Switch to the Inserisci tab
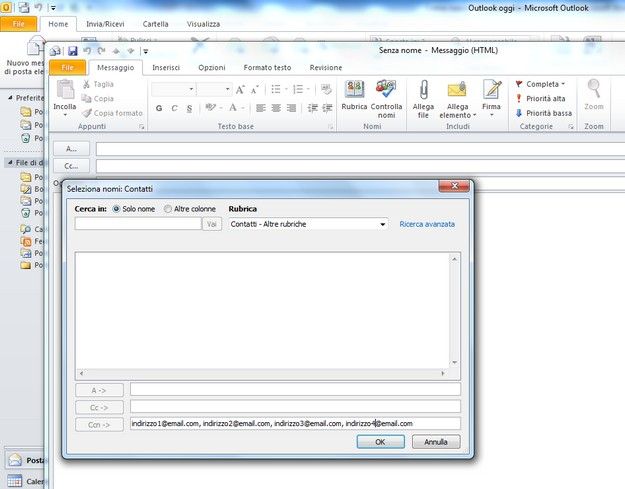The width and height of the screenshot is (625, 489). point(166,67)
